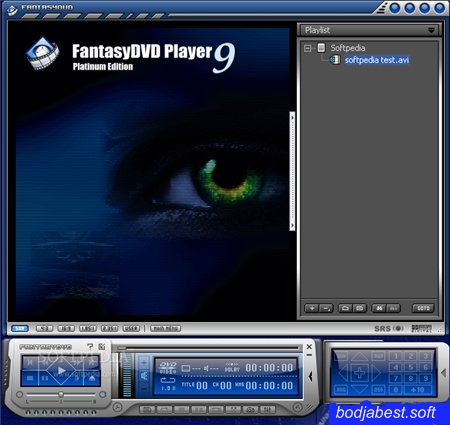450x425 pixels.
Task: Click the GOTO button in the playlist panel
Action: coord(423,308)
